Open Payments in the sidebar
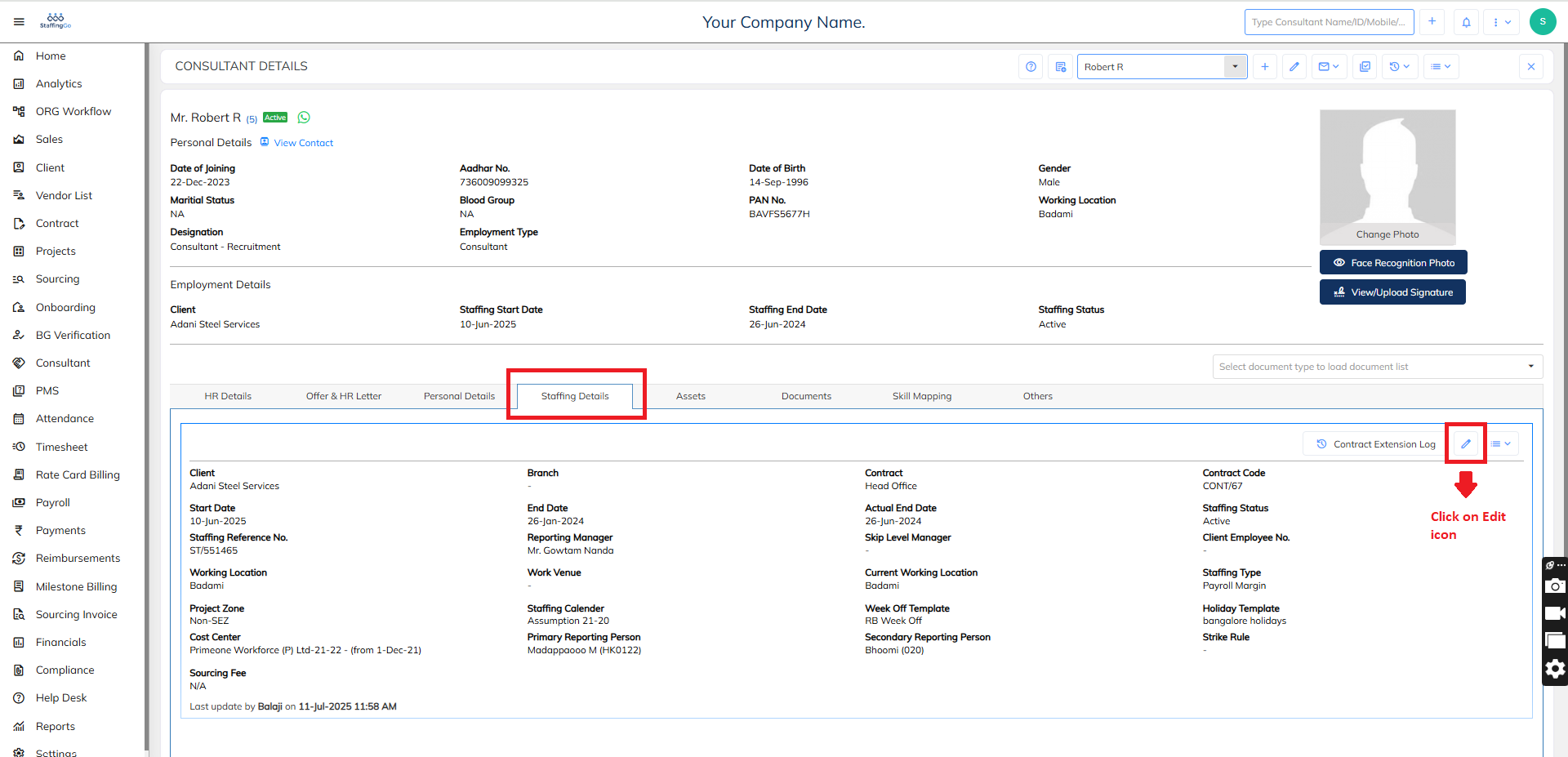The height and width of the screenshot is (757, 1568). tap(60, 531)
